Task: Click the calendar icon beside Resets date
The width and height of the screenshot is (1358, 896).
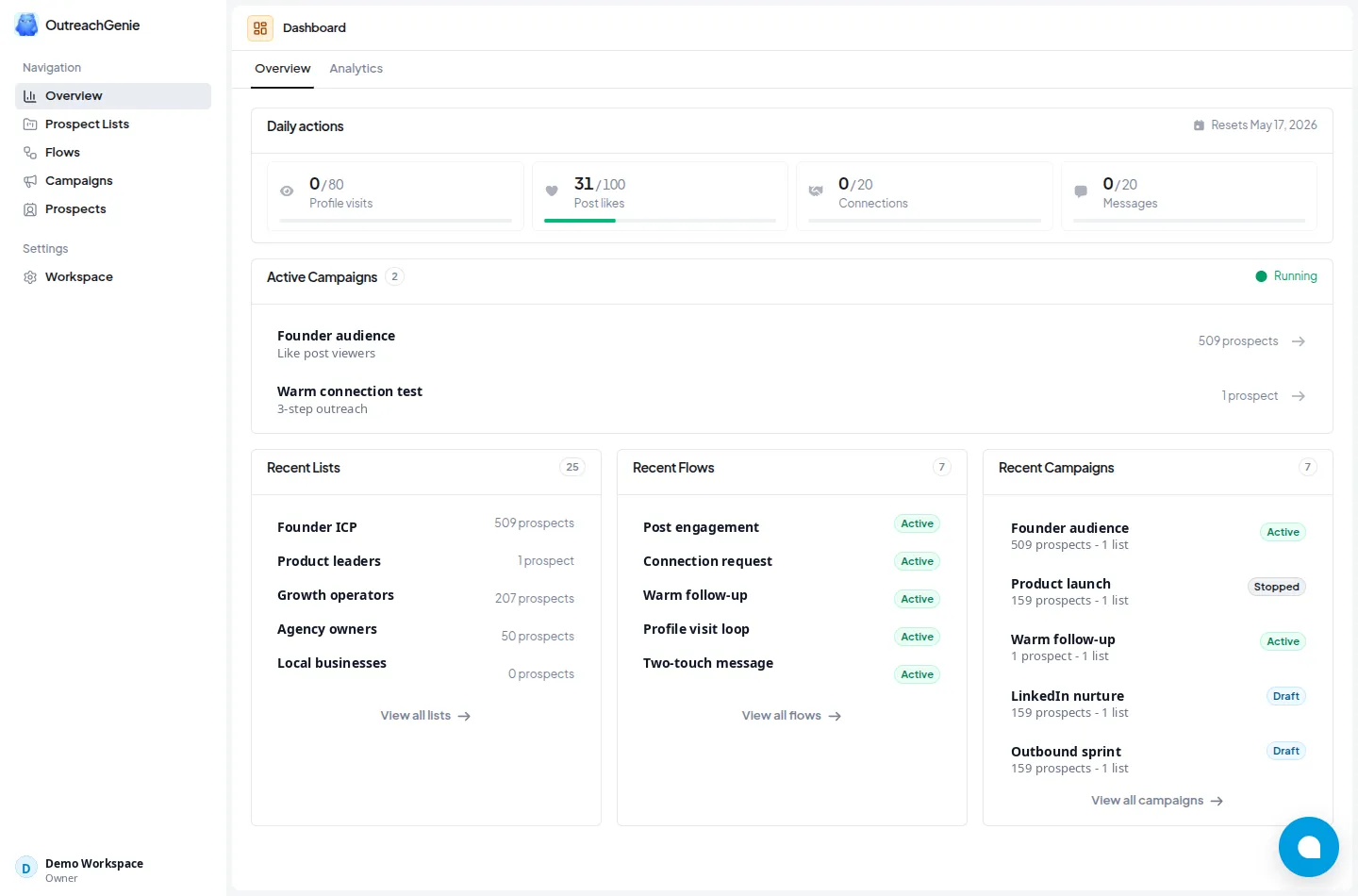Action: pyautogui.click(x=1199, y=125)
